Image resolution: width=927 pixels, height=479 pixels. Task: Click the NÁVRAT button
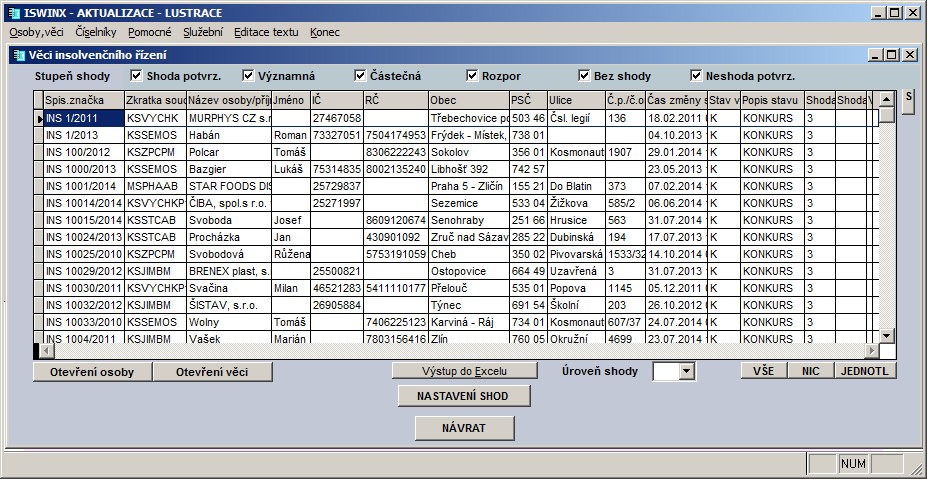click(464, 428)
